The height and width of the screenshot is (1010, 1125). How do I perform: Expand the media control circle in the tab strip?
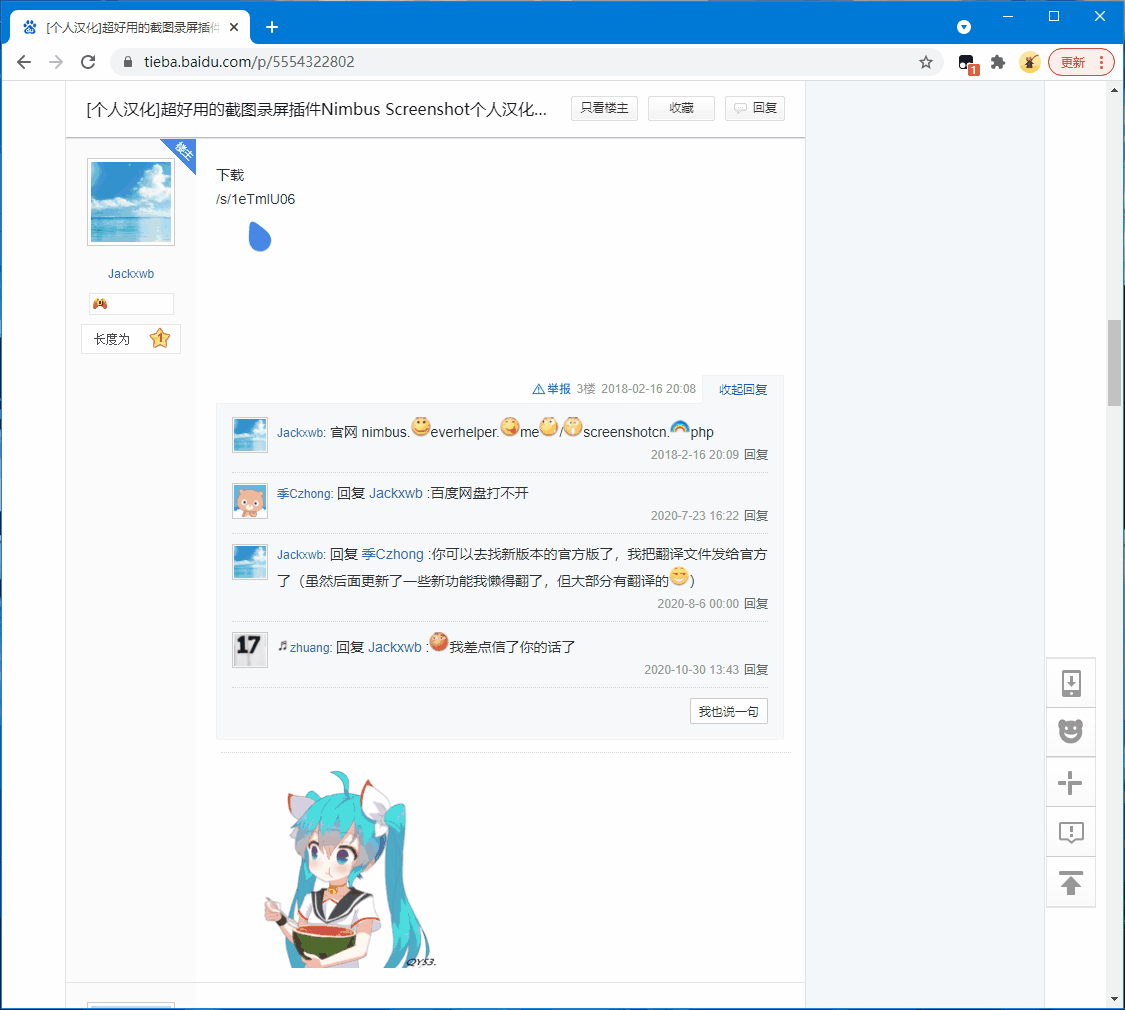963,26
